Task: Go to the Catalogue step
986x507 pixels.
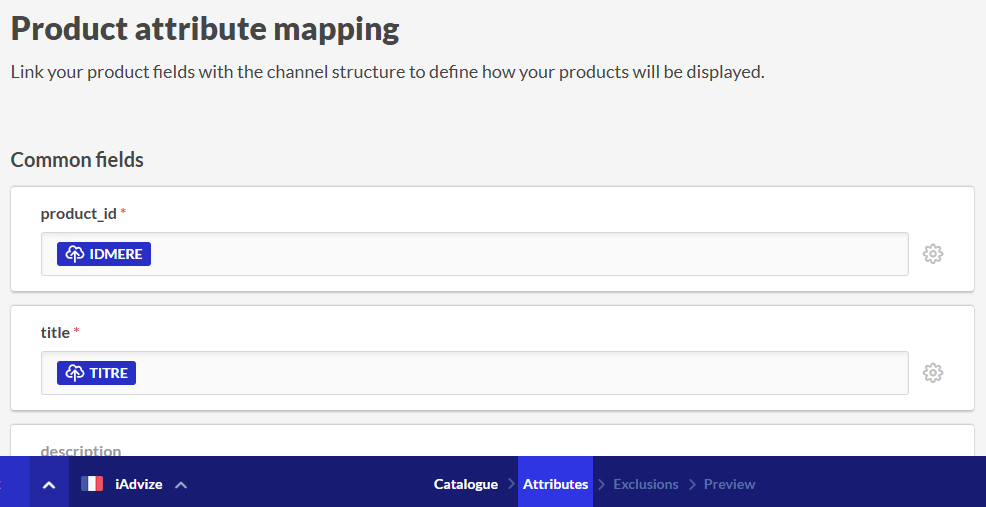Action: pos(465,484)
